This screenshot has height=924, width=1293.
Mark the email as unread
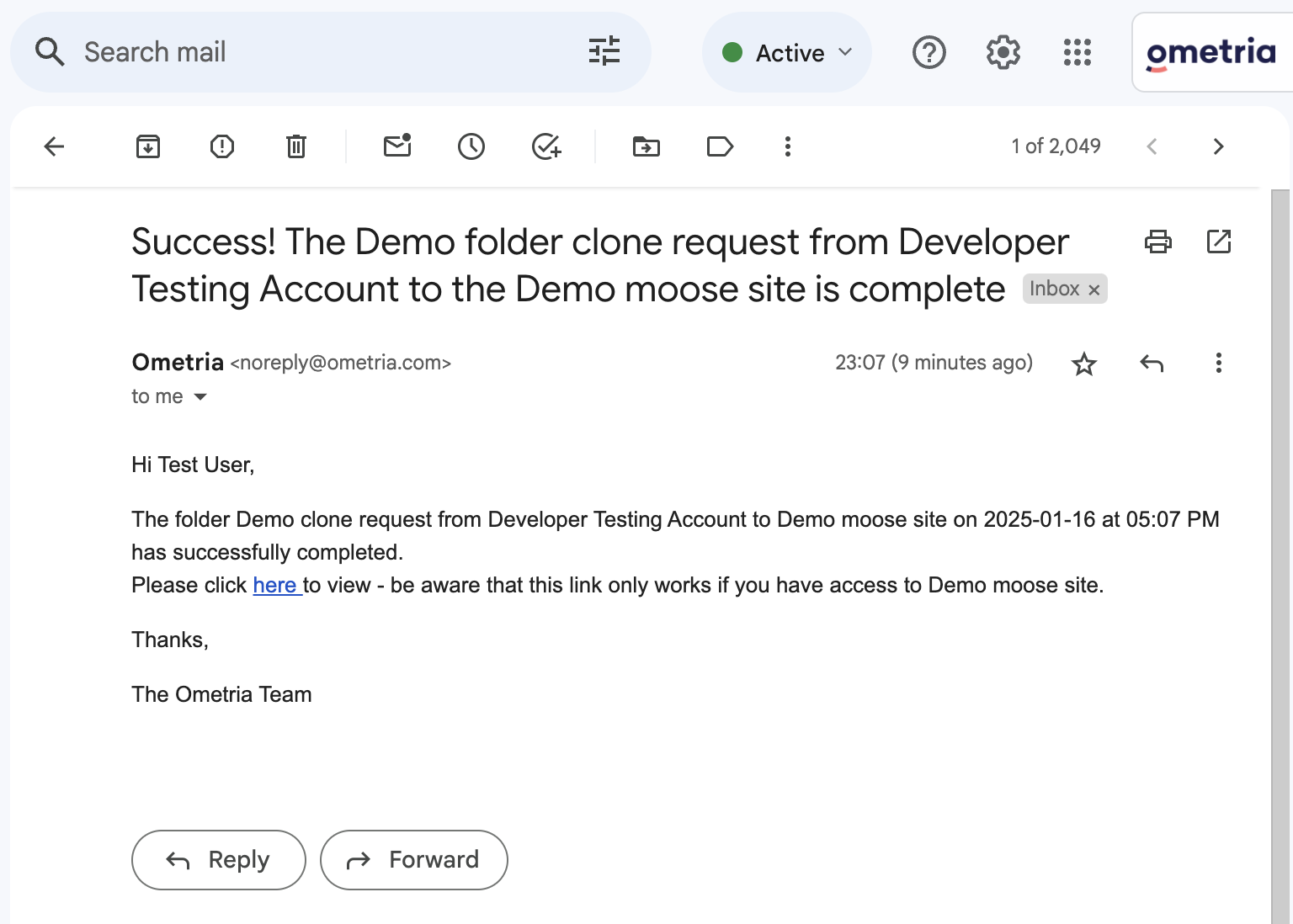397,146
